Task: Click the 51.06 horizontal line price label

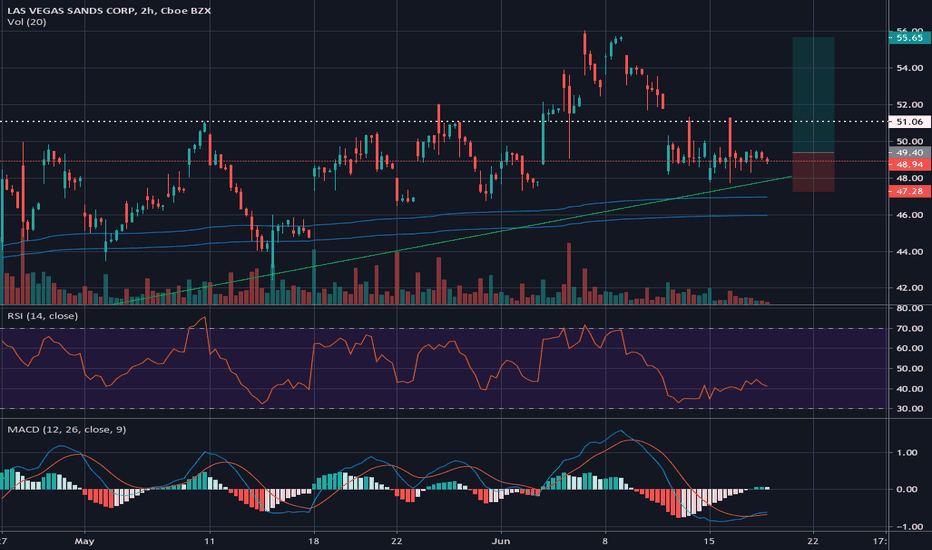Action: [x=909, y=122]
